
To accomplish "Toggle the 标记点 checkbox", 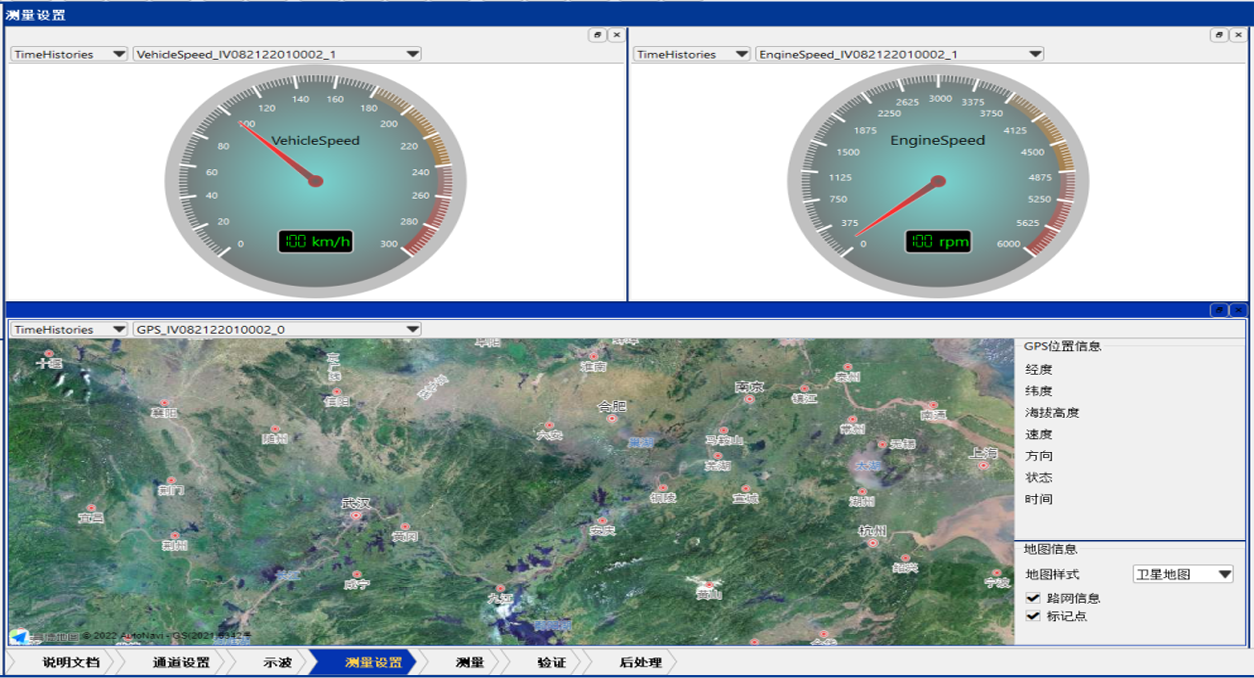I will (1033, 616).
